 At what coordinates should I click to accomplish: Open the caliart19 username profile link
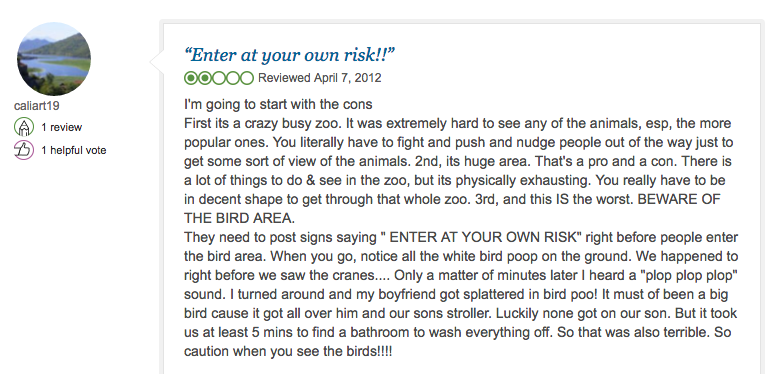tap(37, 106)
